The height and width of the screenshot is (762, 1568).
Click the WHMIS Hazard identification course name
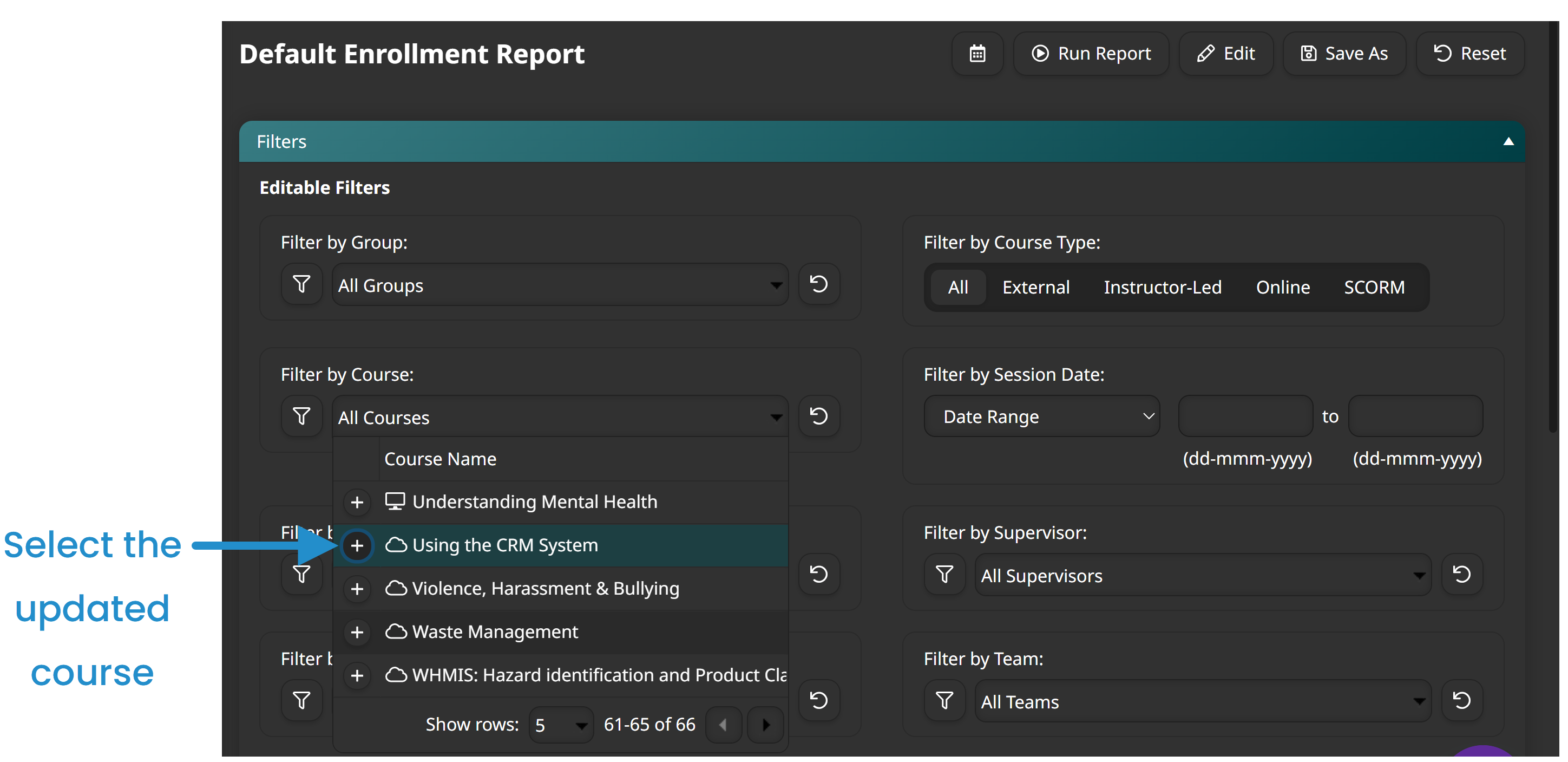(599, 675)
